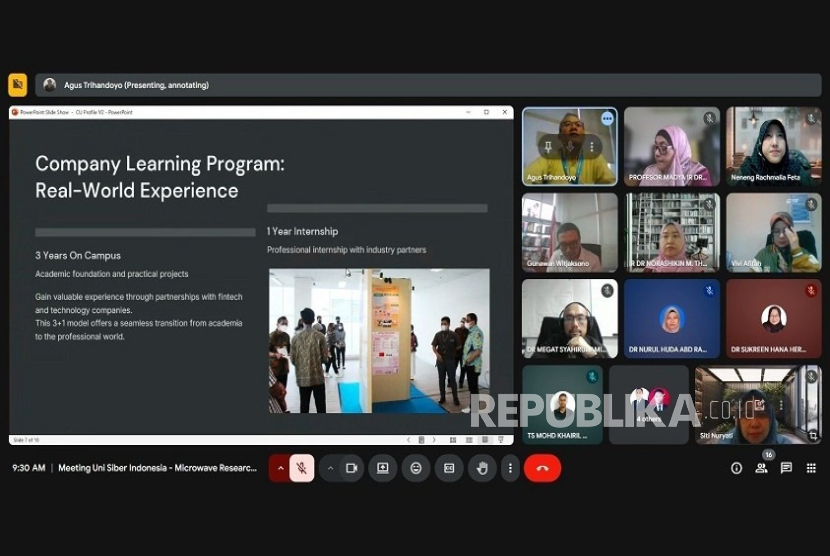Open the chat messages panel
The width and height of the screenshot is (830, 556).
point(786,468)
